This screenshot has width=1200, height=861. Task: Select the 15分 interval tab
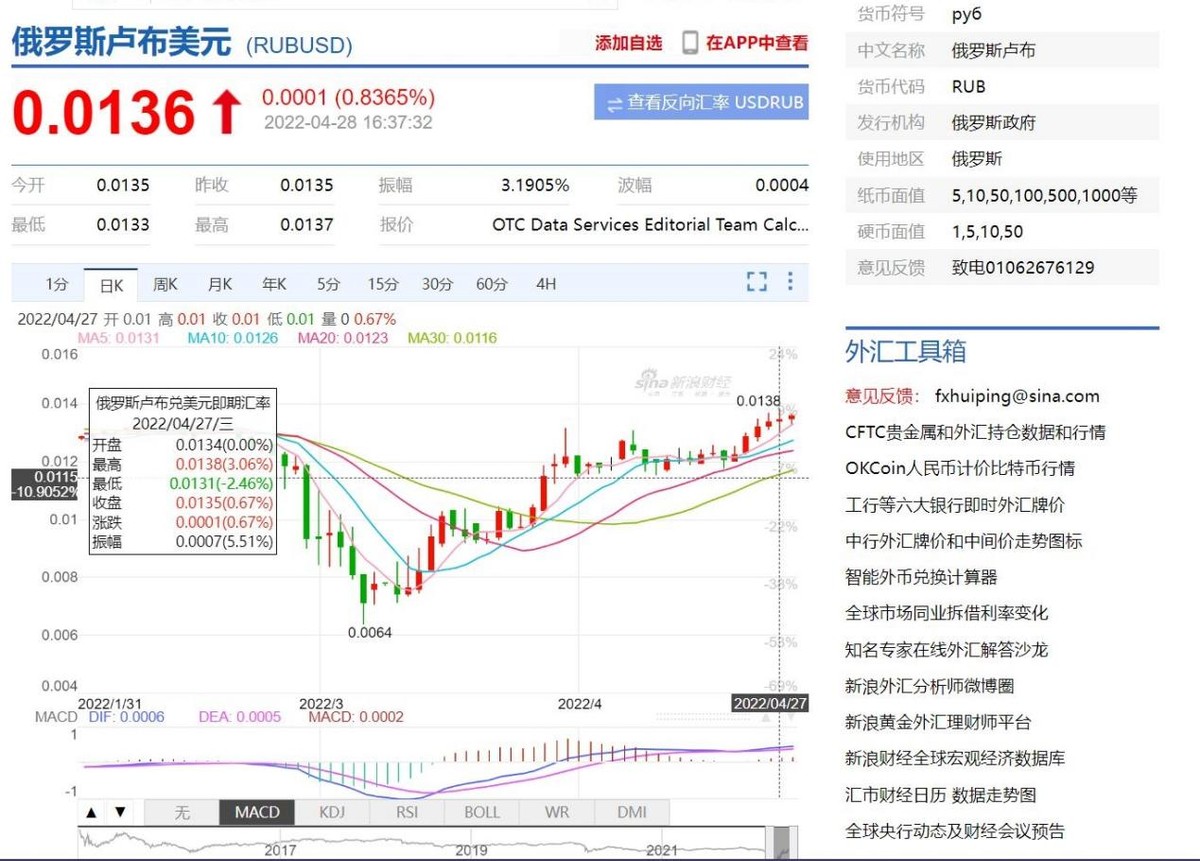pyautogui.click(x=382, y=284)
